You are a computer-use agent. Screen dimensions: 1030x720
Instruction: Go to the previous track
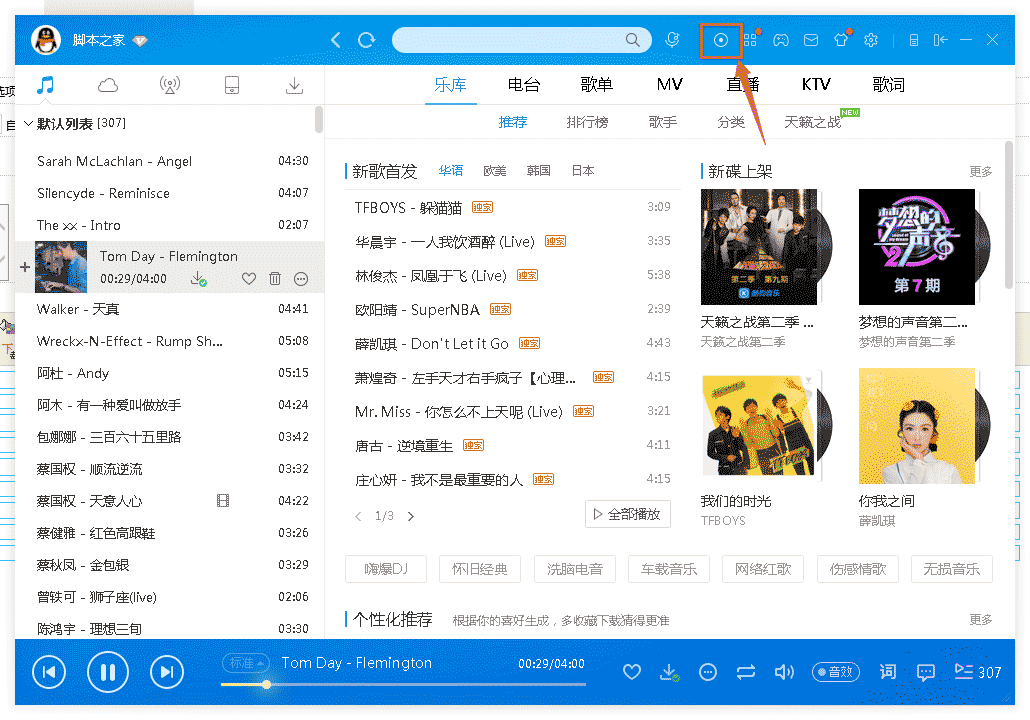click(x=49, y=672)
